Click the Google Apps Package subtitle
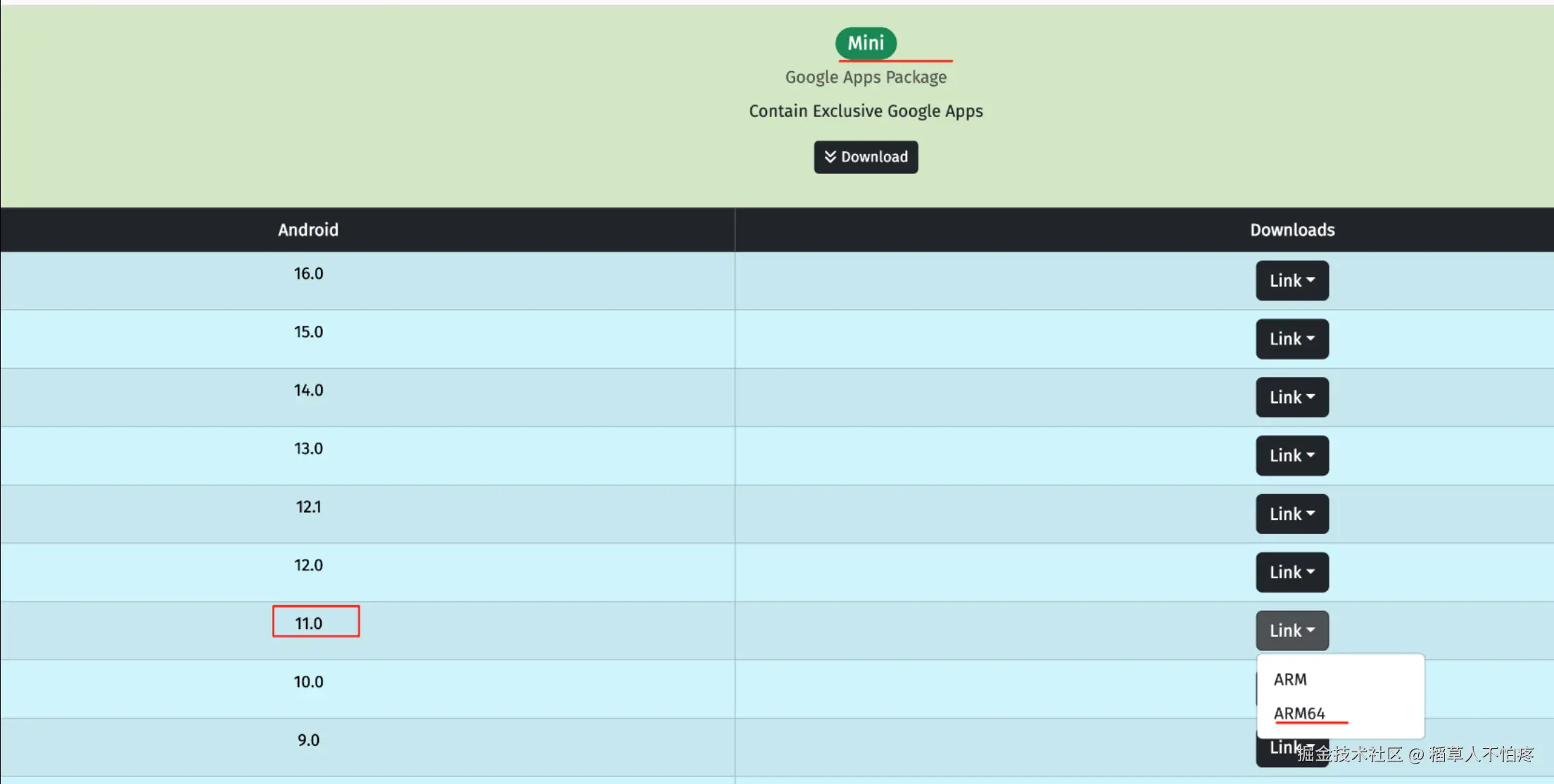Image resolution: width=1554 pixels, height=784 pixels. coord(865,77)
